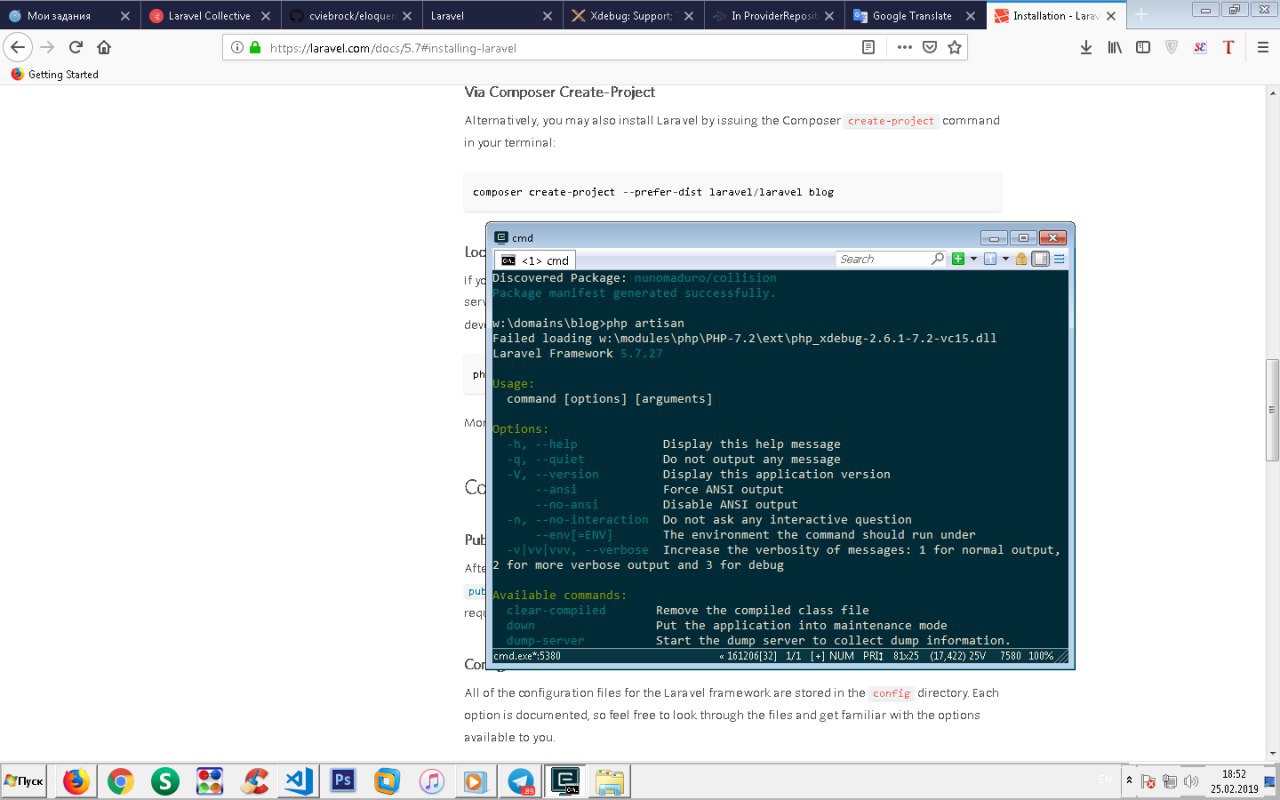Click composer create-project command code block
The image size is (1280, 800).
pos(732,191)
